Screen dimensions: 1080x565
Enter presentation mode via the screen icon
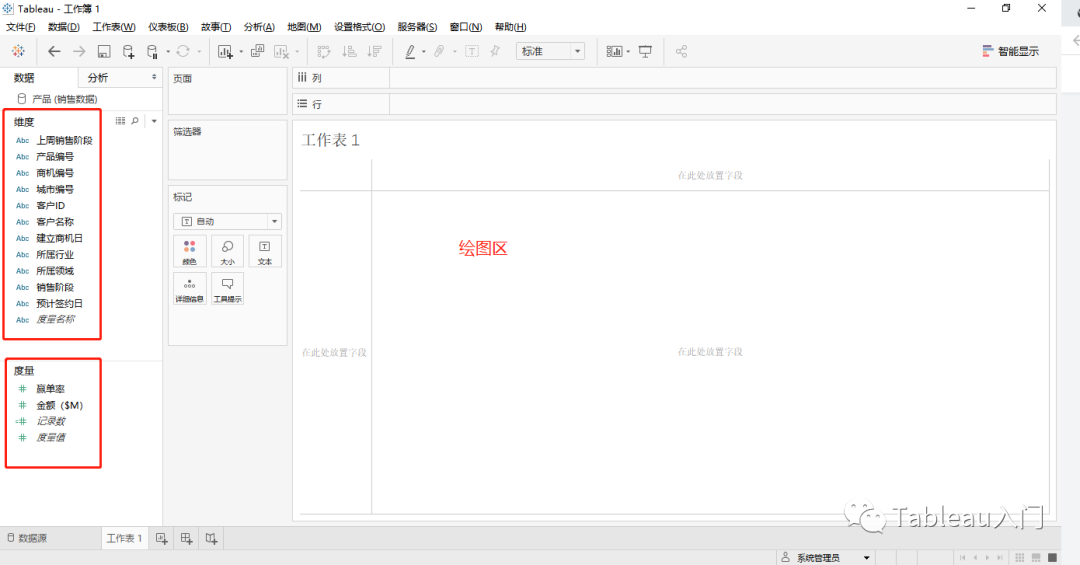click(x=645, y=51)
